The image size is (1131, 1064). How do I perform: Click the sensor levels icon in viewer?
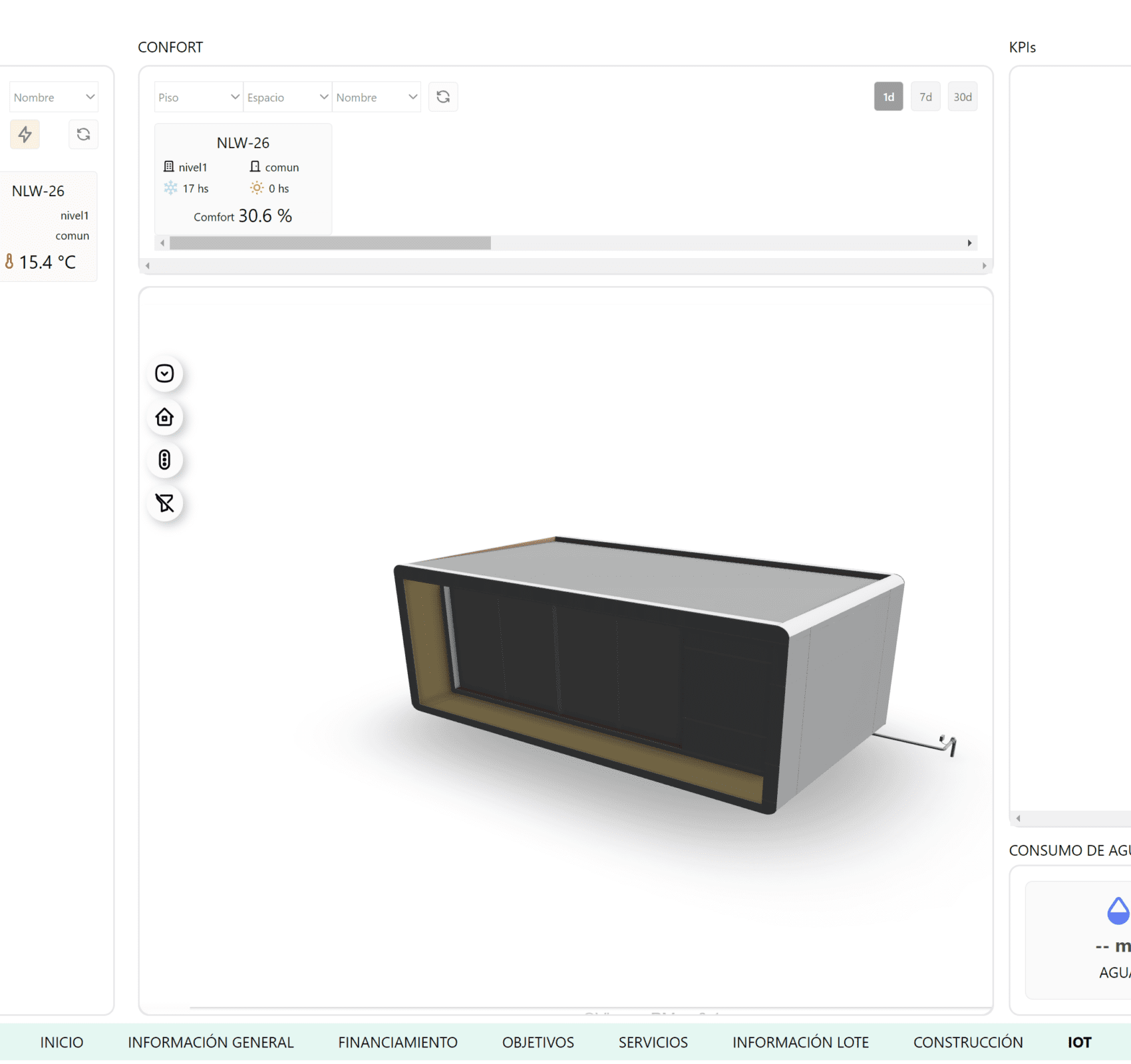[164, 460]
